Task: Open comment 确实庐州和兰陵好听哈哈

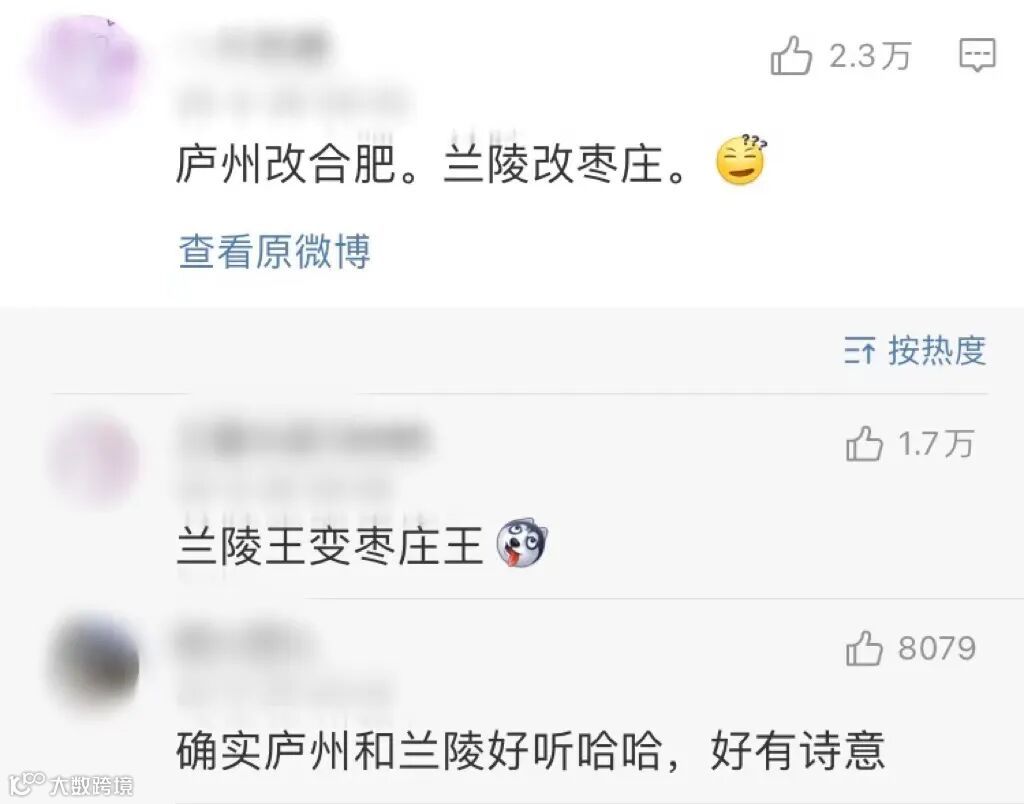Action: pyautogui.click(x=530, y=751)
